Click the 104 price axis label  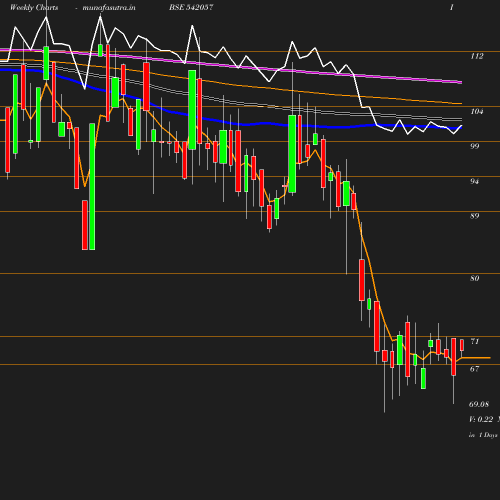coord(477,111)
